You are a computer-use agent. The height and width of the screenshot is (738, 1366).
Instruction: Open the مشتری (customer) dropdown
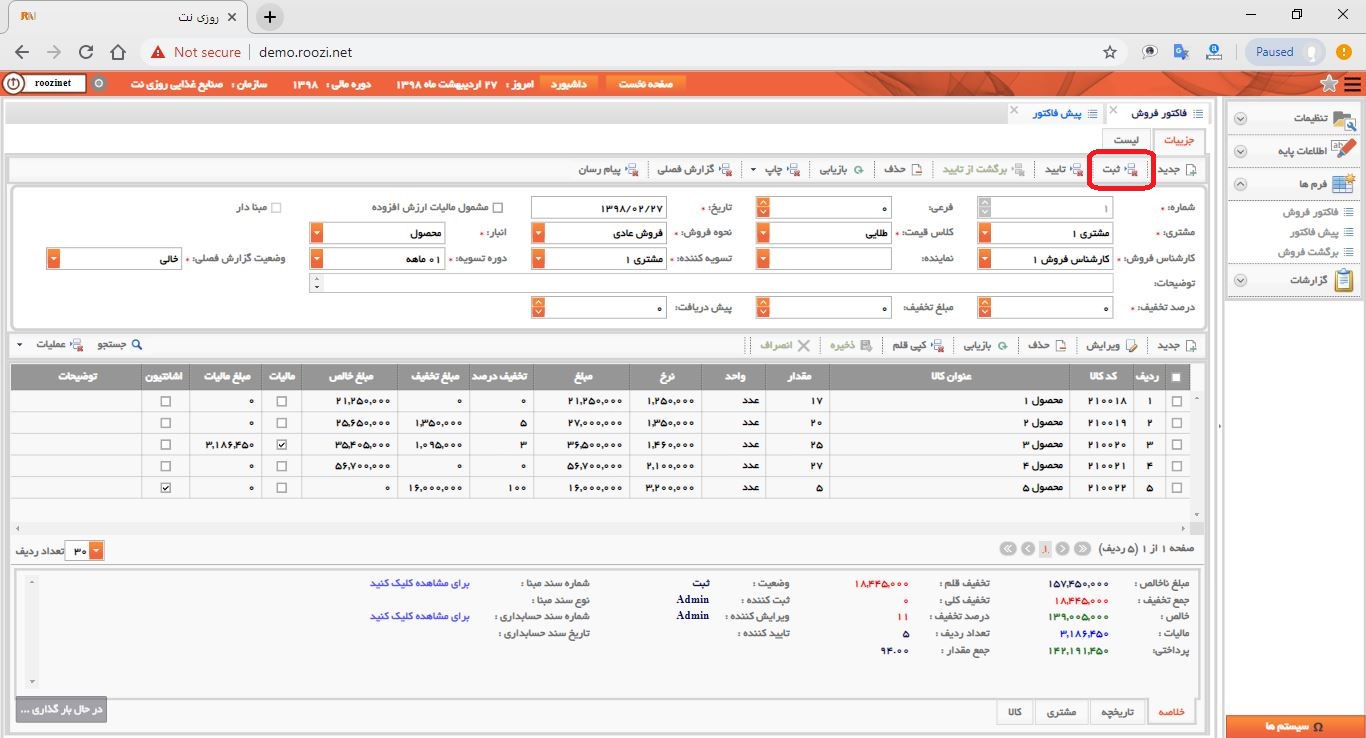pyautogui.click(x=985, y=233)
